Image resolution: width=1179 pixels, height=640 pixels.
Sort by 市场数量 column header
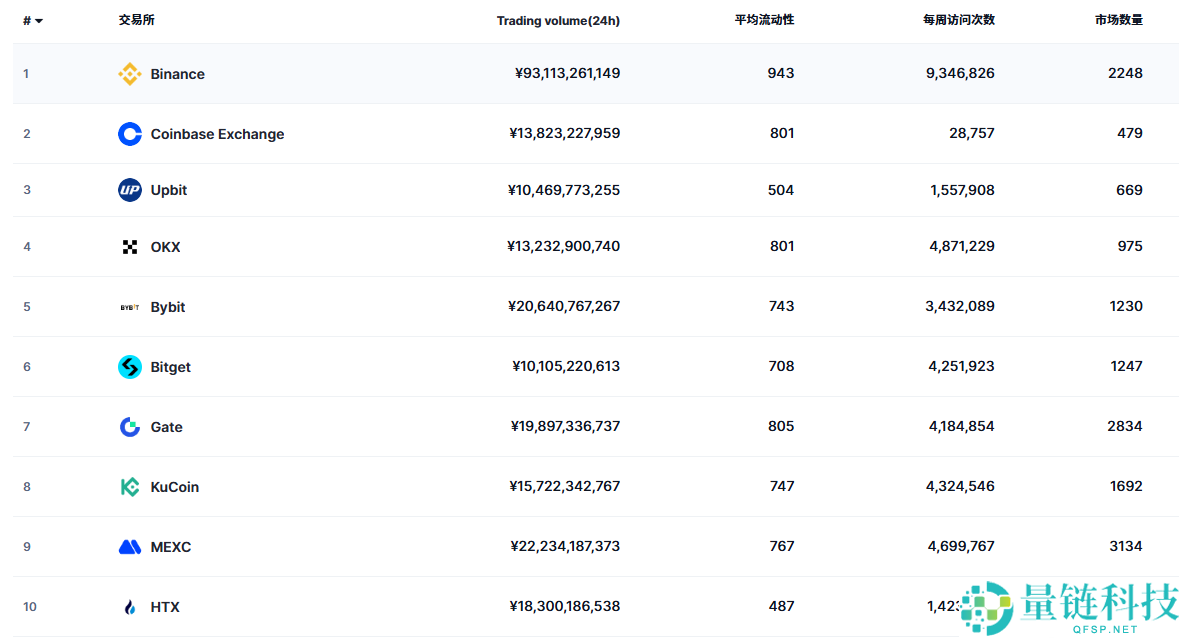[x=1118, y=20]
